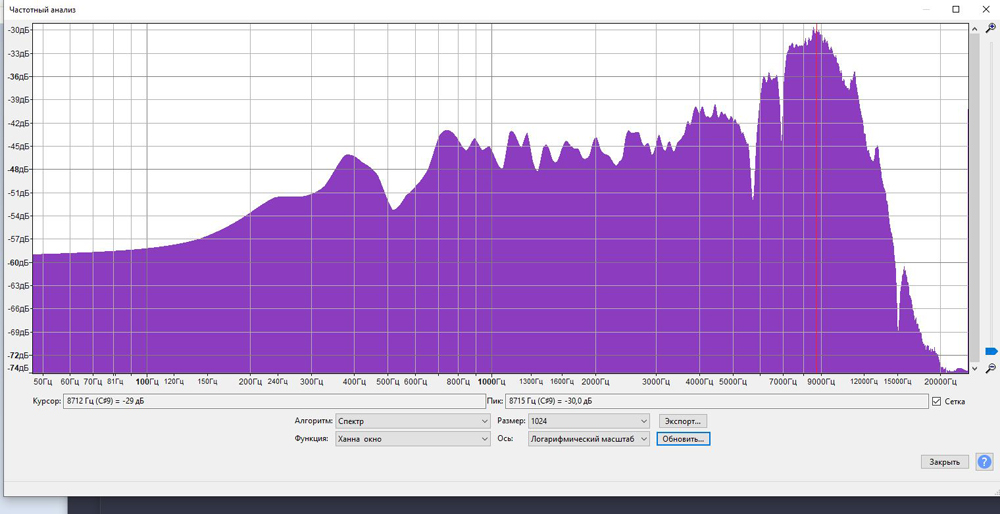Click the "5000Гц" frequency label

tap(733, 382)
